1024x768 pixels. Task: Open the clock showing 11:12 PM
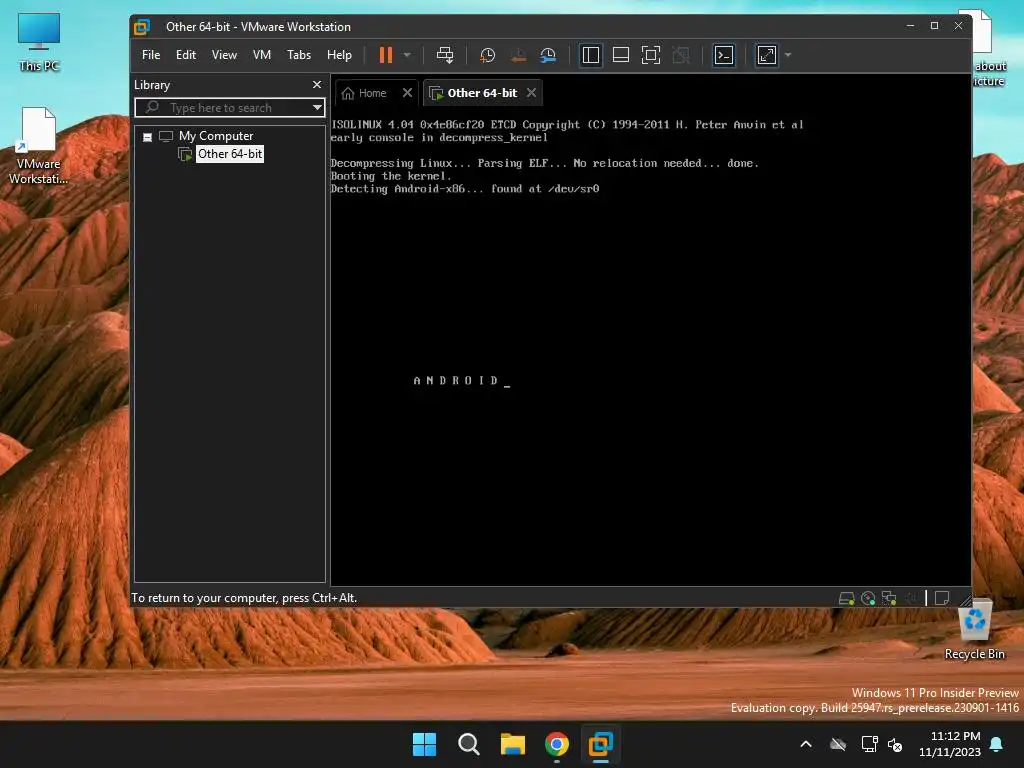pos(950,744)
